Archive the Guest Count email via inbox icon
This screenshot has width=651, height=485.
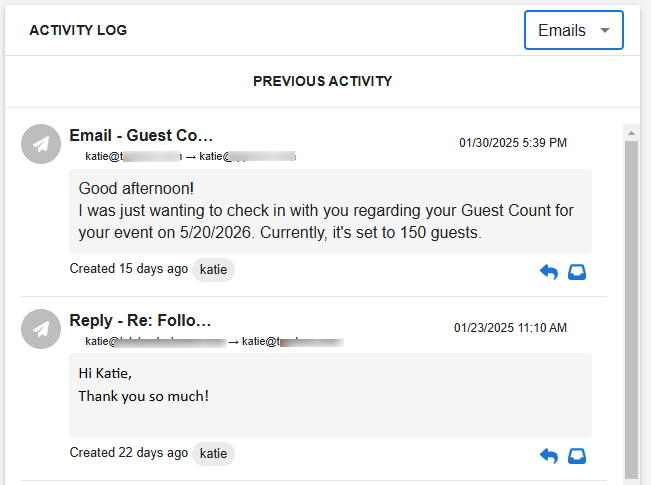tap(577, 272)
